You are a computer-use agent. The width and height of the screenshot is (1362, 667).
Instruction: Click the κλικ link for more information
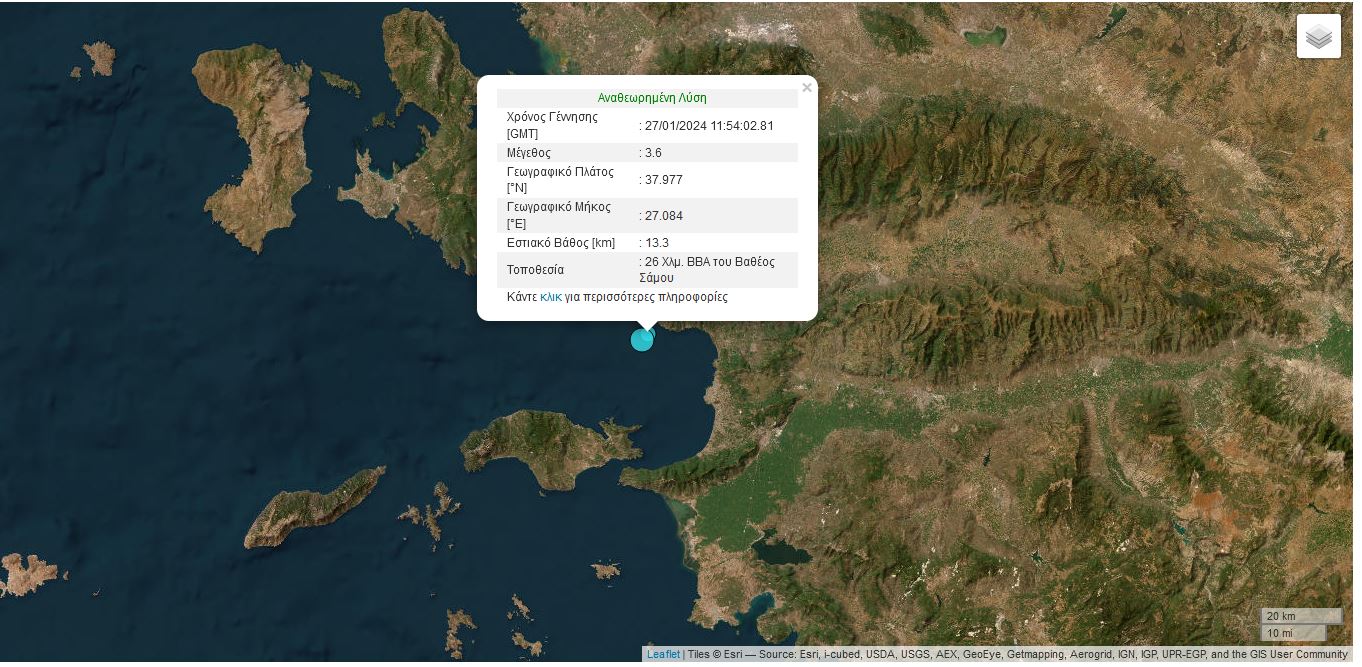551,297
